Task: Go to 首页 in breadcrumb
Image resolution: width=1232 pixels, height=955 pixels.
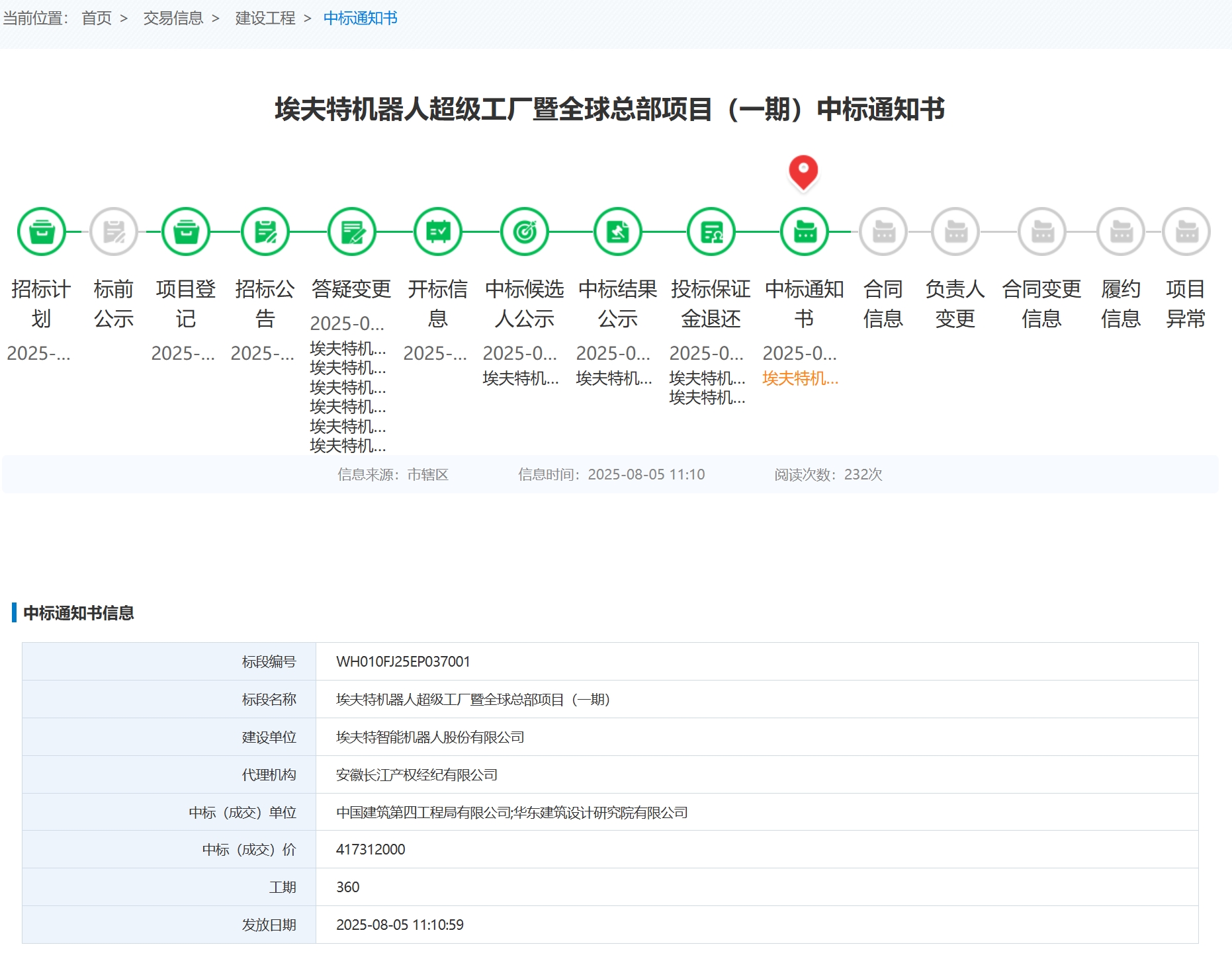Action: tap(97, 19)
